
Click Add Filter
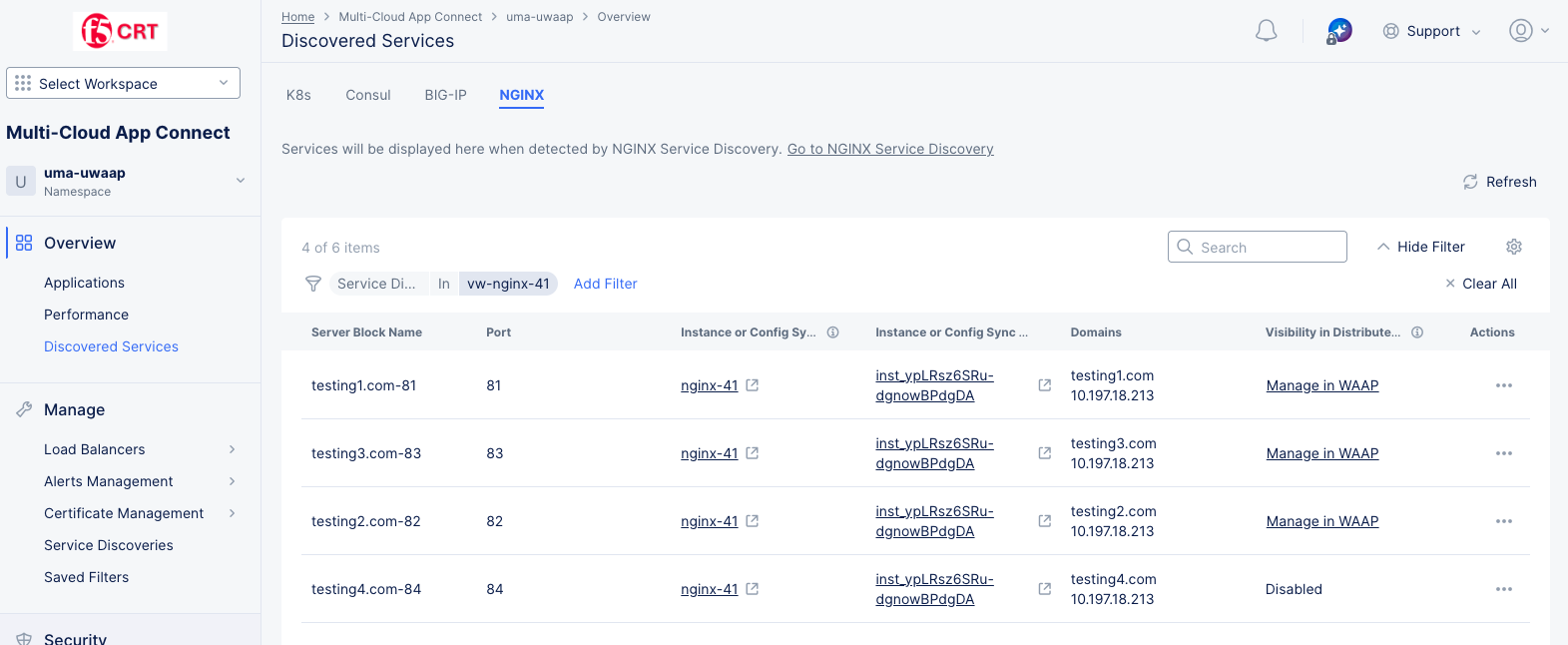click(x=605, y=284)
